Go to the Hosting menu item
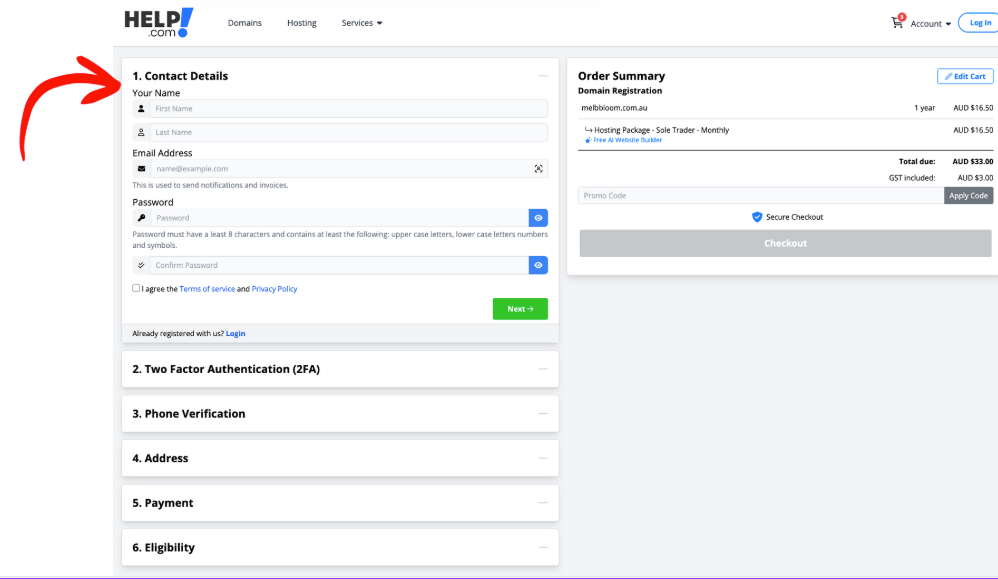Image resolution: width=998 pixels, height=579 pixels. (x=301, y=23)
